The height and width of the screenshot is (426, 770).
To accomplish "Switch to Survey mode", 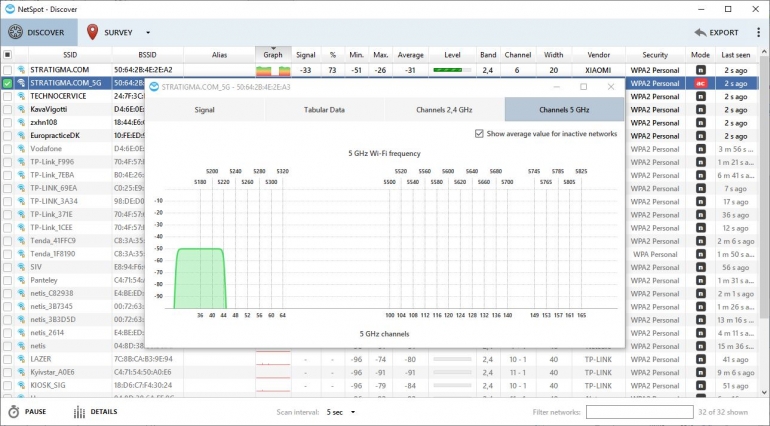I will 110,32.
